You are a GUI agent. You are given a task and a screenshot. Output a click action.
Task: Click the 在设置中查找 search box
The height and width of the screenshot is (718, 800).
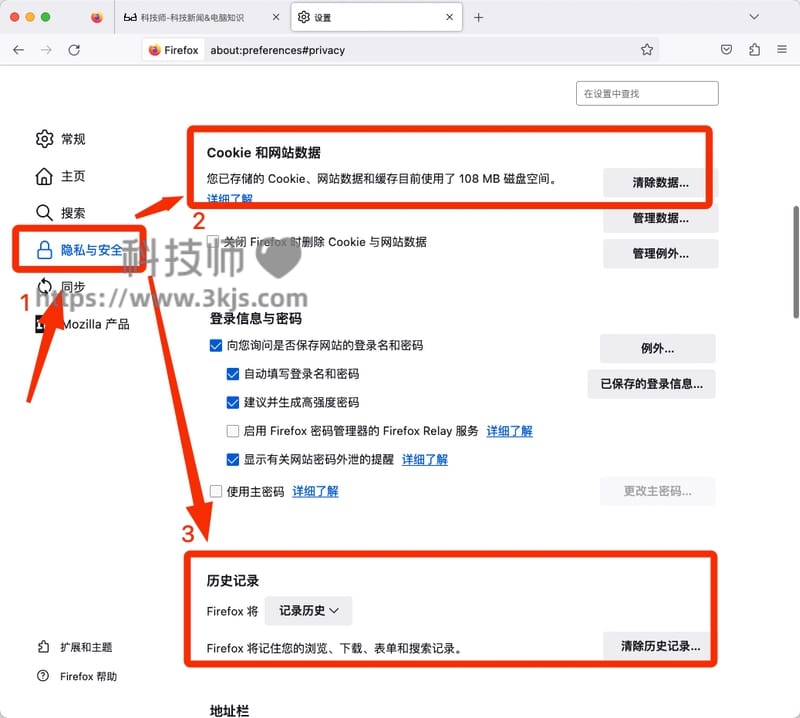[647, 93]
